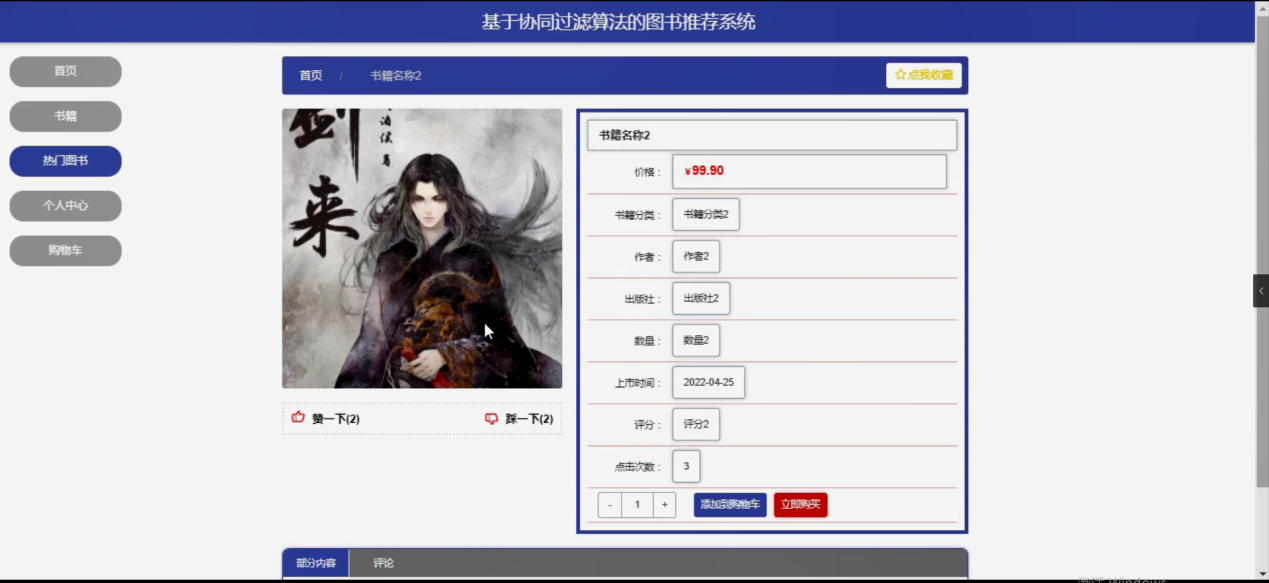Image resolution: width=1269 pixels, height=583 pixels.
Task: Expand the collapsed side panel arrow
Action: [x=1261, y=291]
